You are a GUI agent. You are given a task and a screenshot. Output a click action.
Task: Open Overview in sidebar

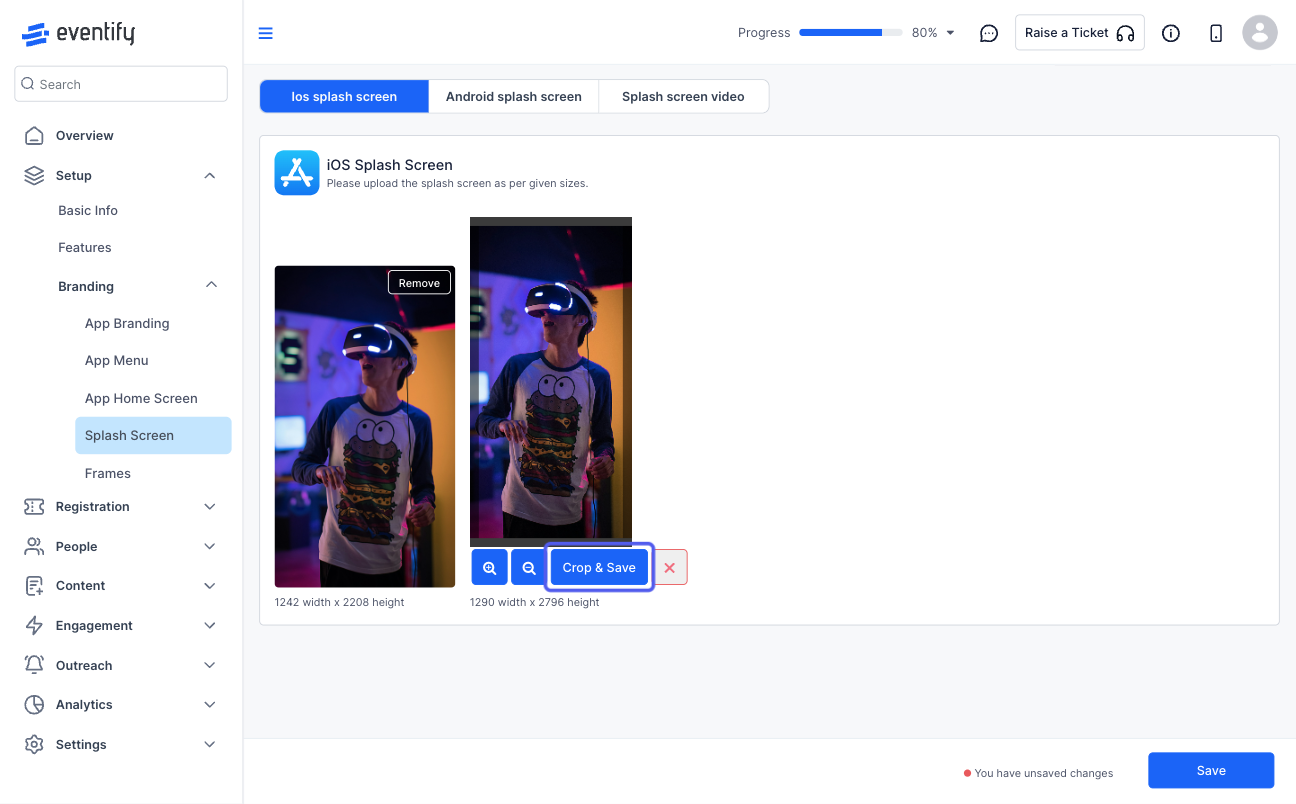85,136
